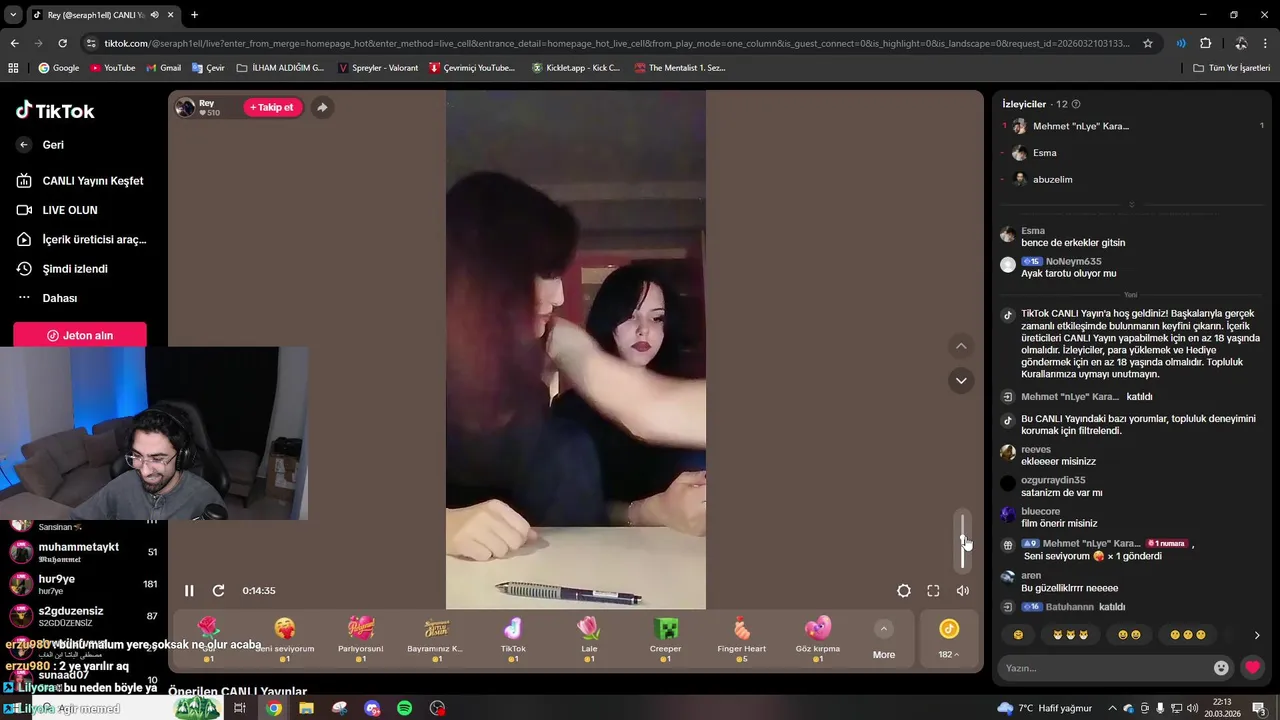The height and width of the screenshot is (720, 1280).
Task: Show more quick emoji reactions
Action: 1257,635
